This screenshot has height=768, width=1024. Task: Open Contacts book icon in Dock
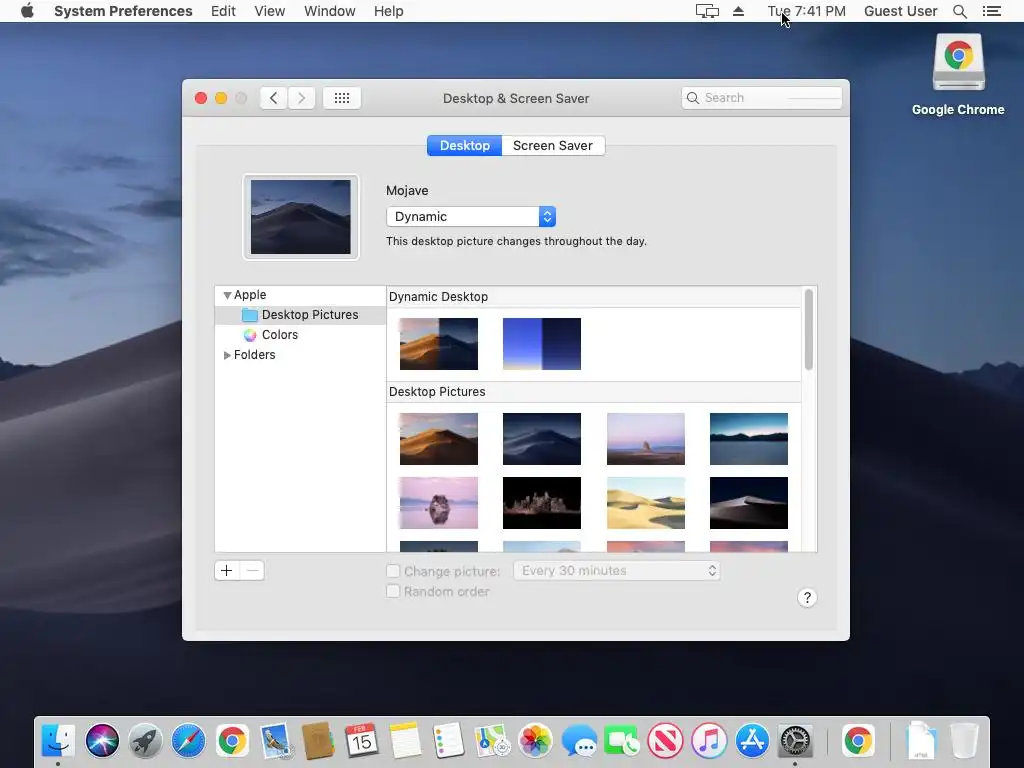pos(318,741)
